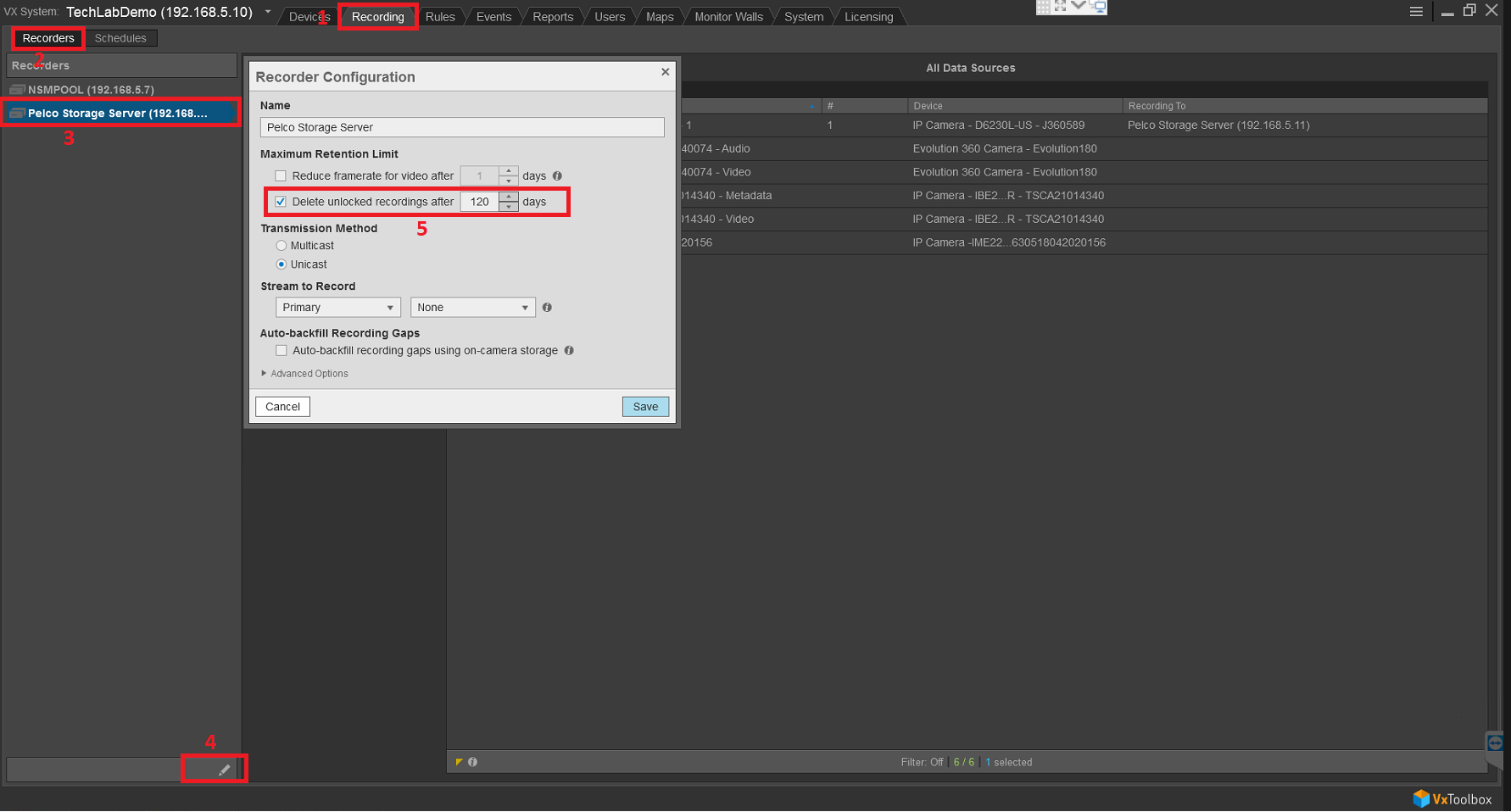
Task: Click the info icon beside Reduce framerate
Action: [557, 175]
